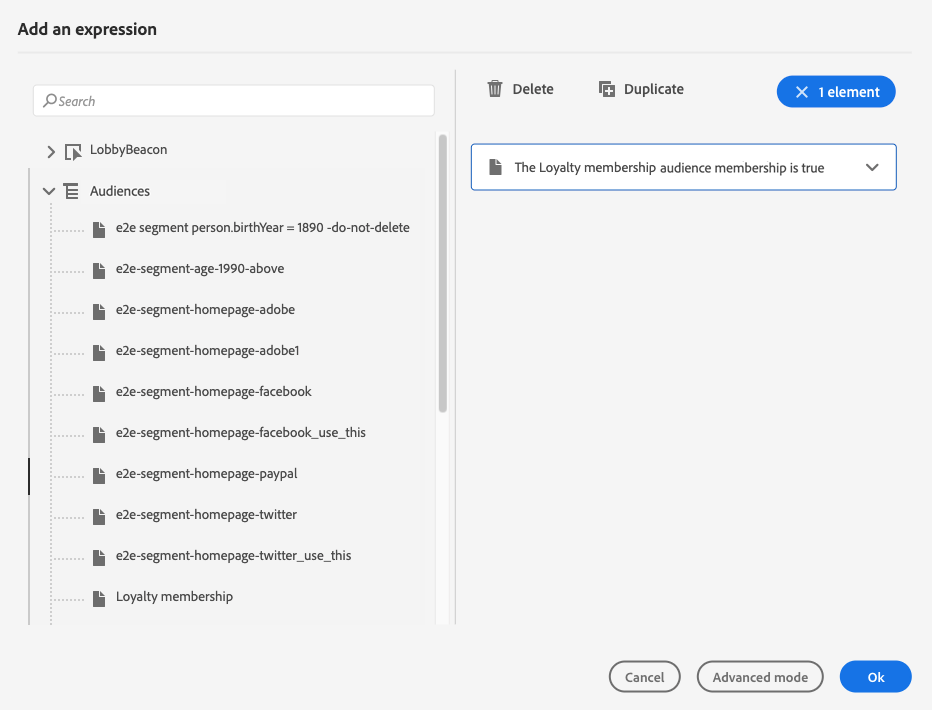The image size is (932, 710).
Task: Collapse the Audiences tree node
Action: tap(49, 191)
